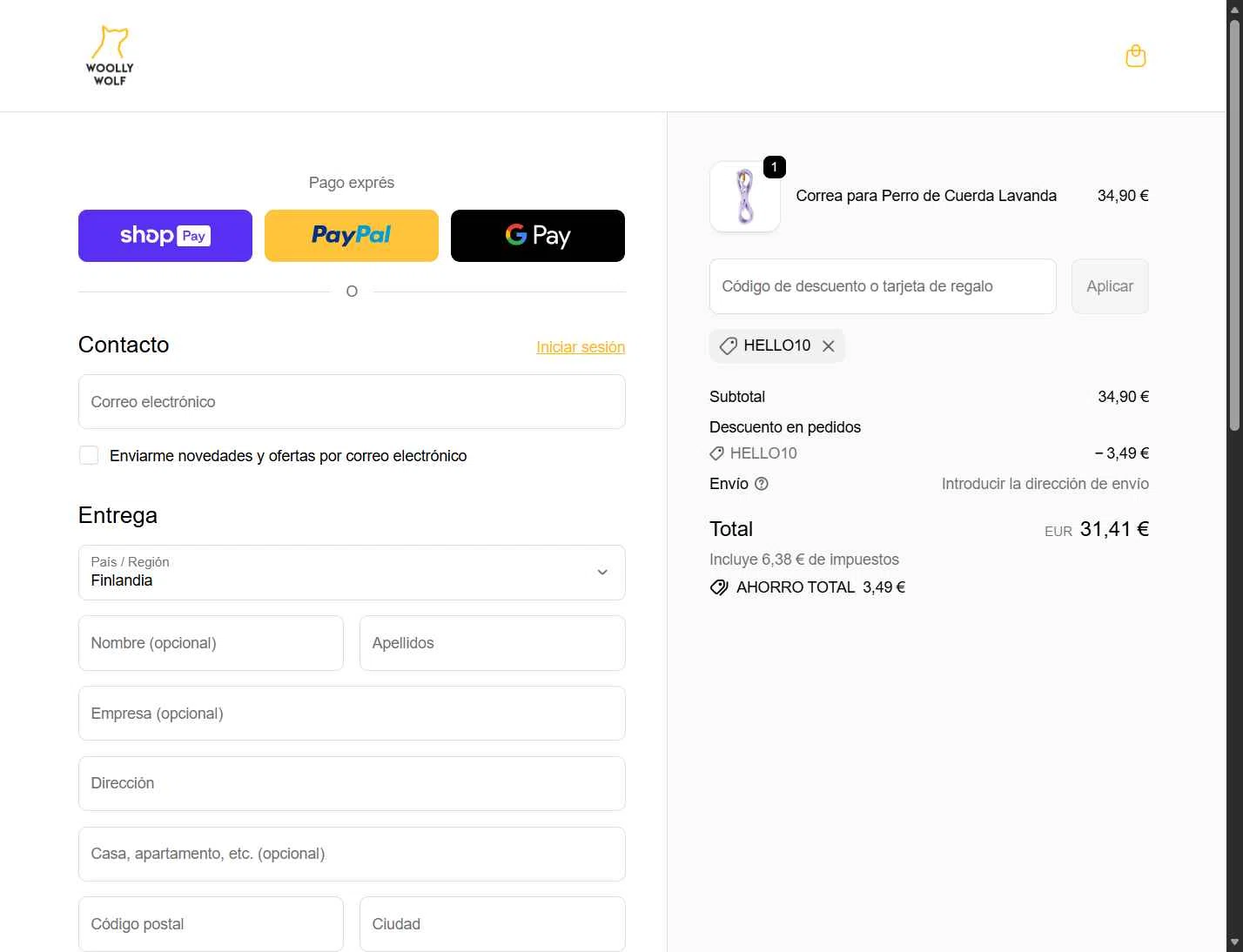Screen dimensions: 1243x952
Task: Click the AHORRO TOTAL savings tag icon
Action: (719, 587)
